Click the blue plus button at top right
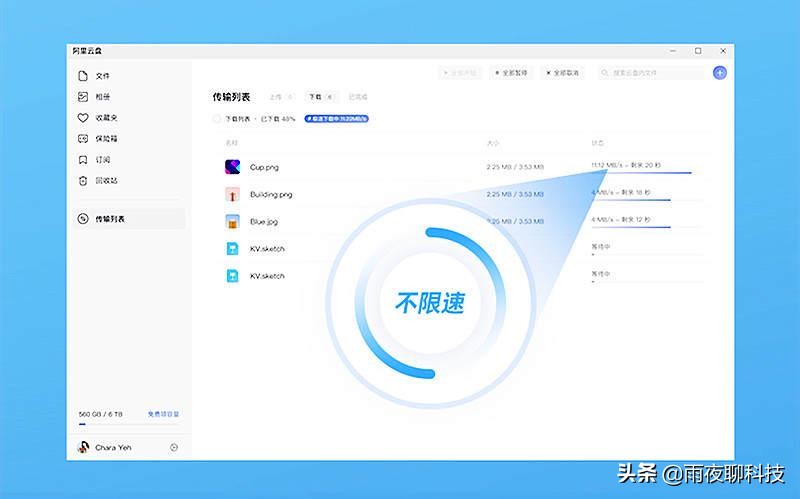Viewport: 800px width, 499px height. (719, 73)
